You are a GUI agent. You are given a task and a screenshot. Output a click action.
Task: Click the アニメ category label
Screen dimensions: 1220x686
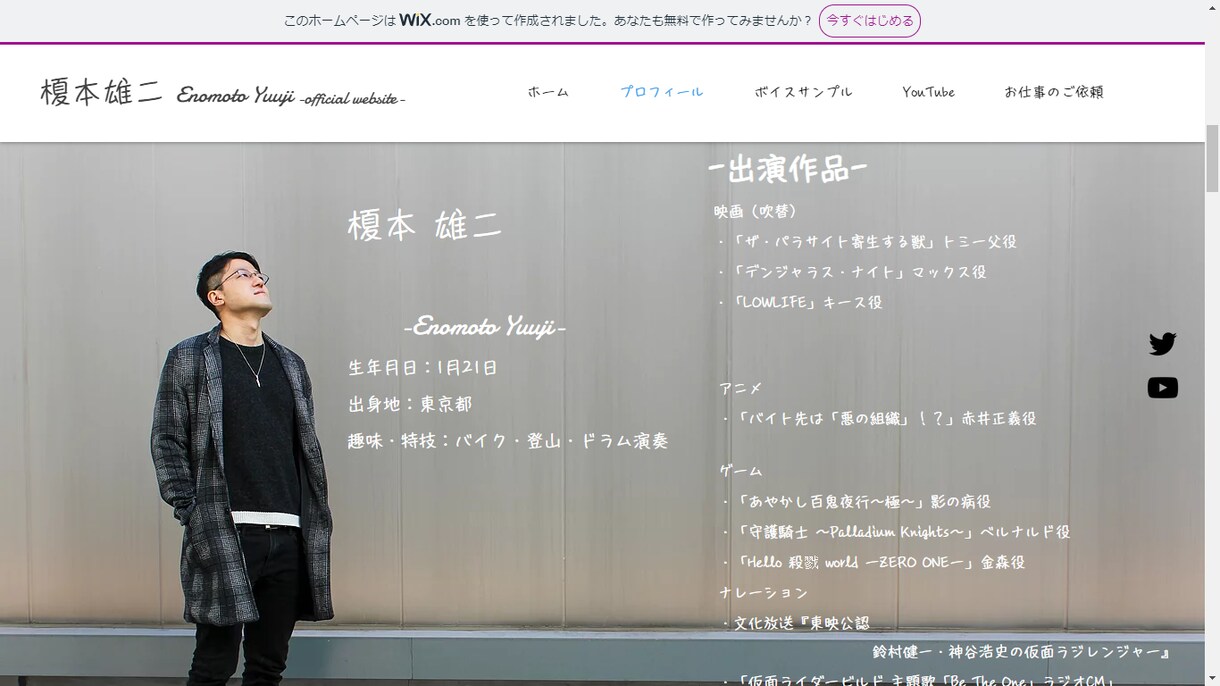point(741,388)
